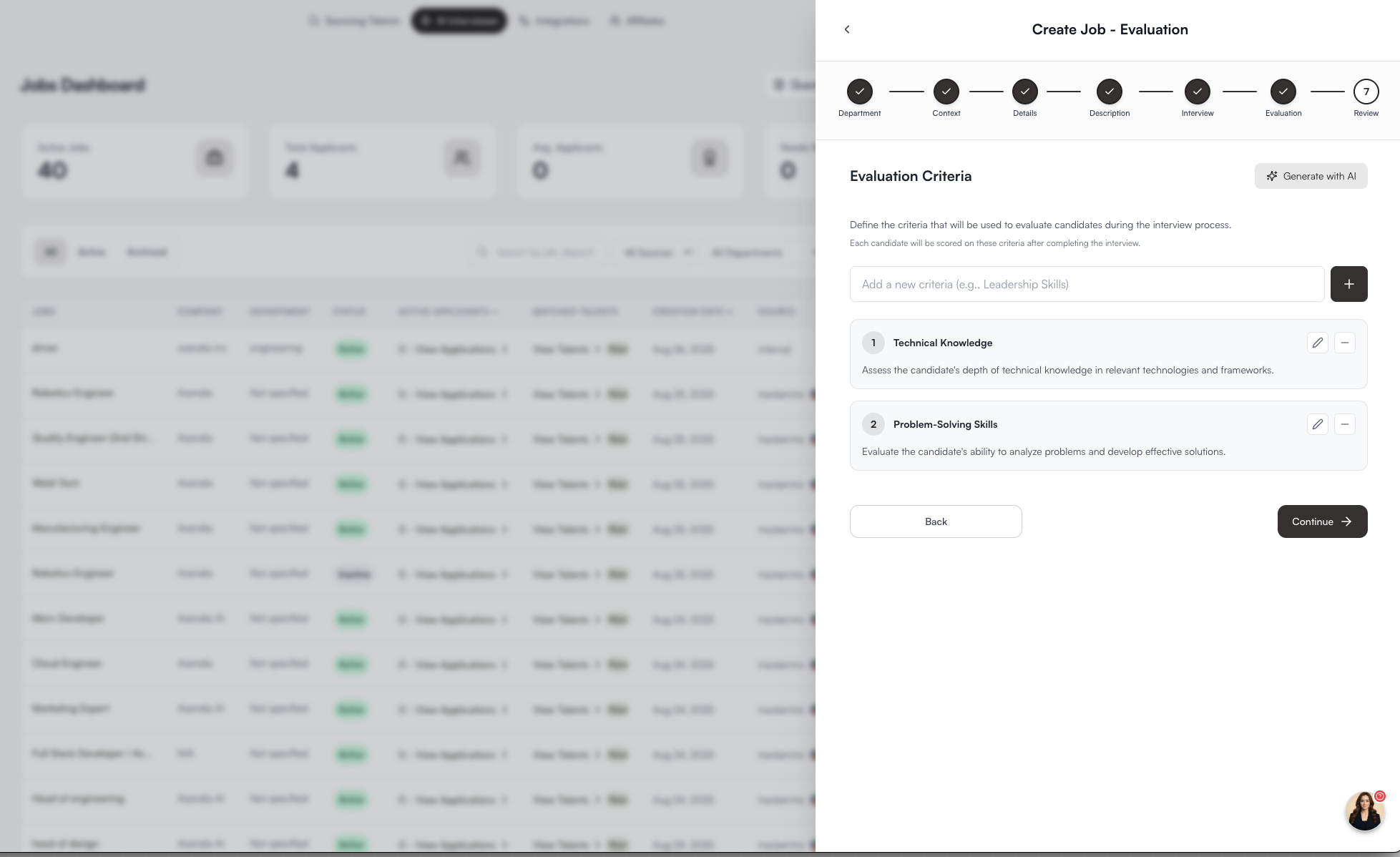Edit the Problem-Solving Skills criterion

(1317, 424)
